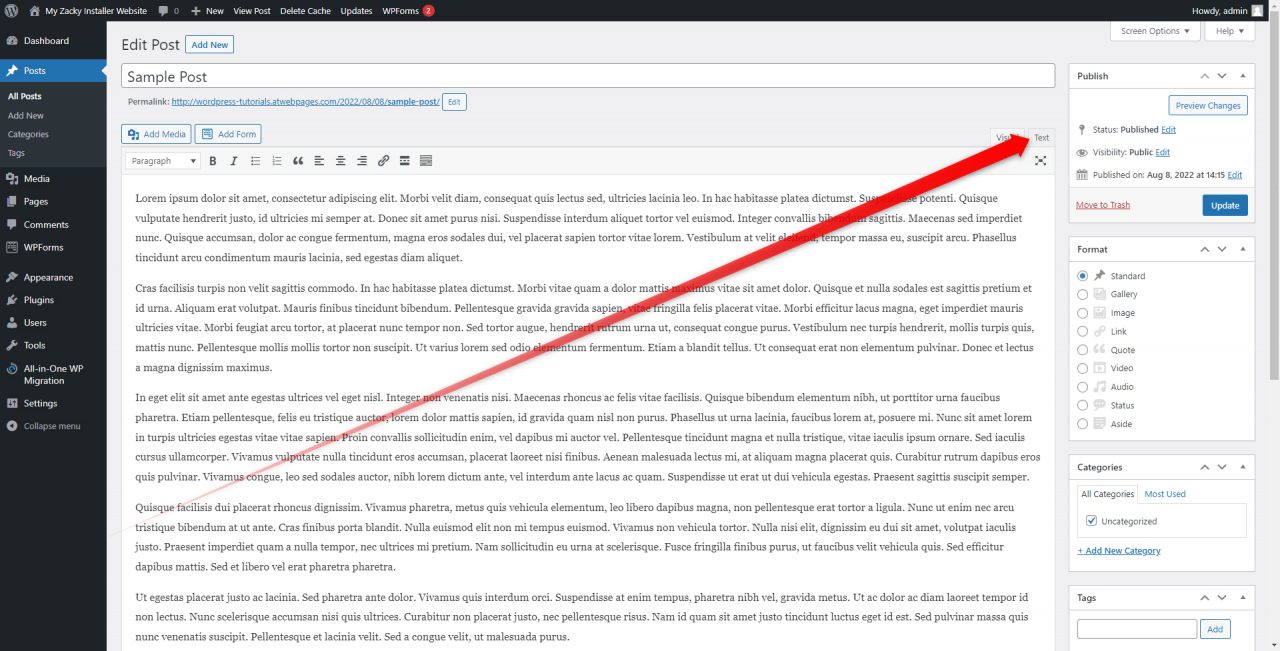Viewport: 1280px width, 651px height.
Task: Switch to the Text editor tab
Action: point(1041,137)
